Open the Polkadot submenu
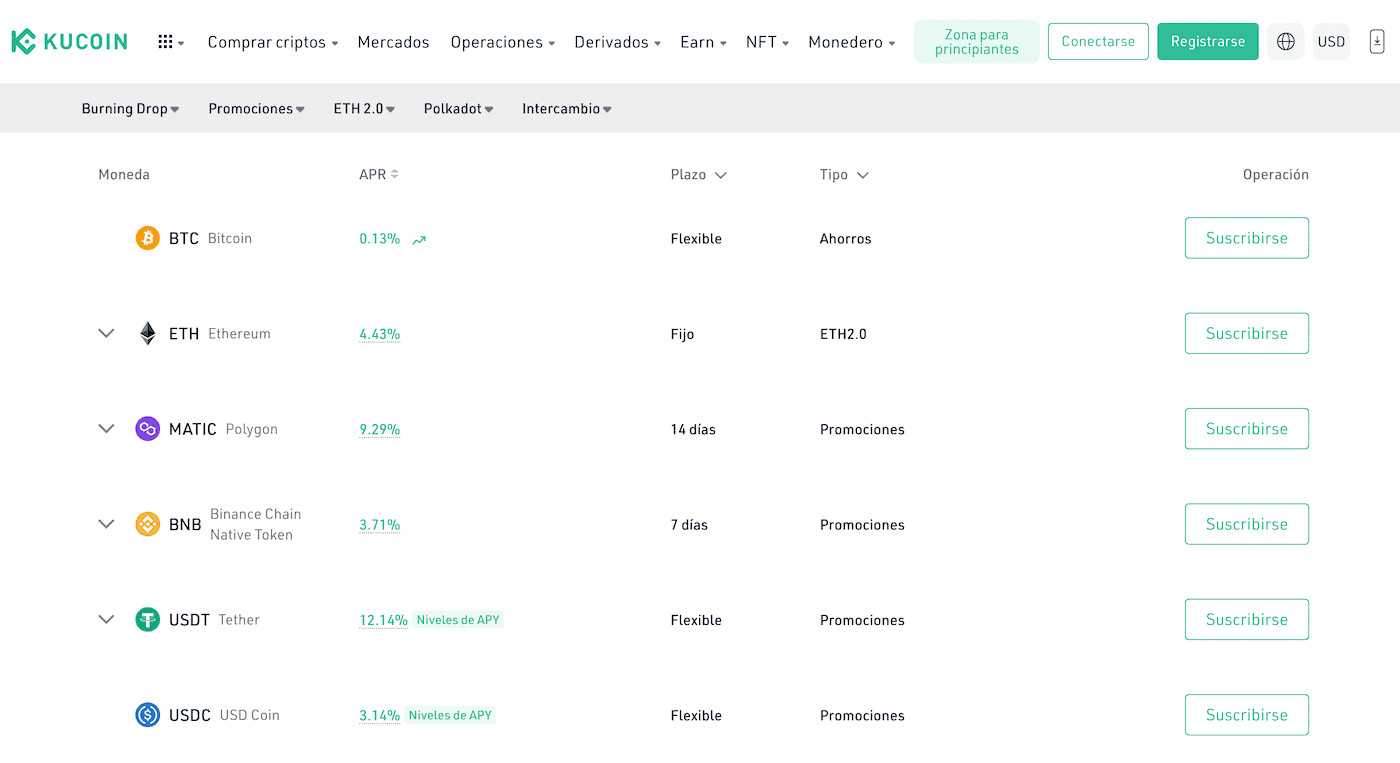 [x=458, y=109]
